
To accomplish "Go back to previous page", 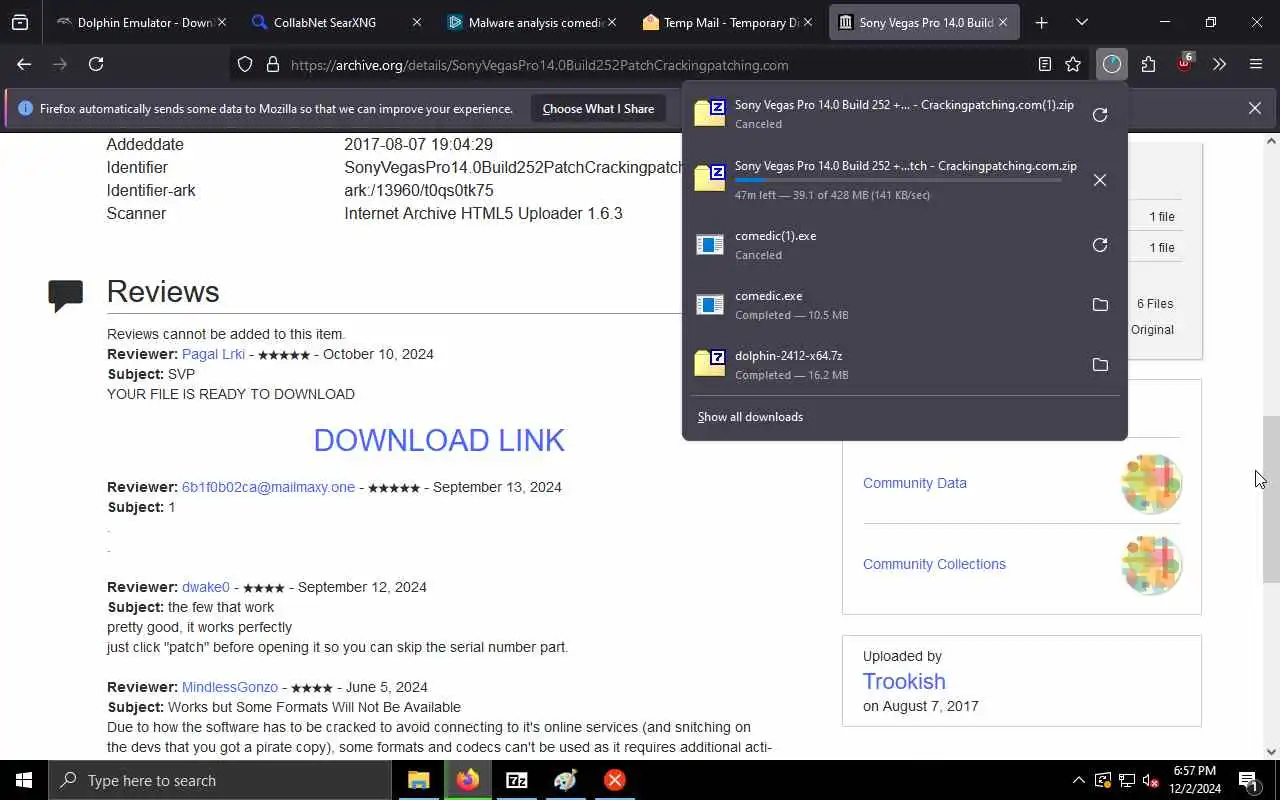I will click(x=24, y=64).
